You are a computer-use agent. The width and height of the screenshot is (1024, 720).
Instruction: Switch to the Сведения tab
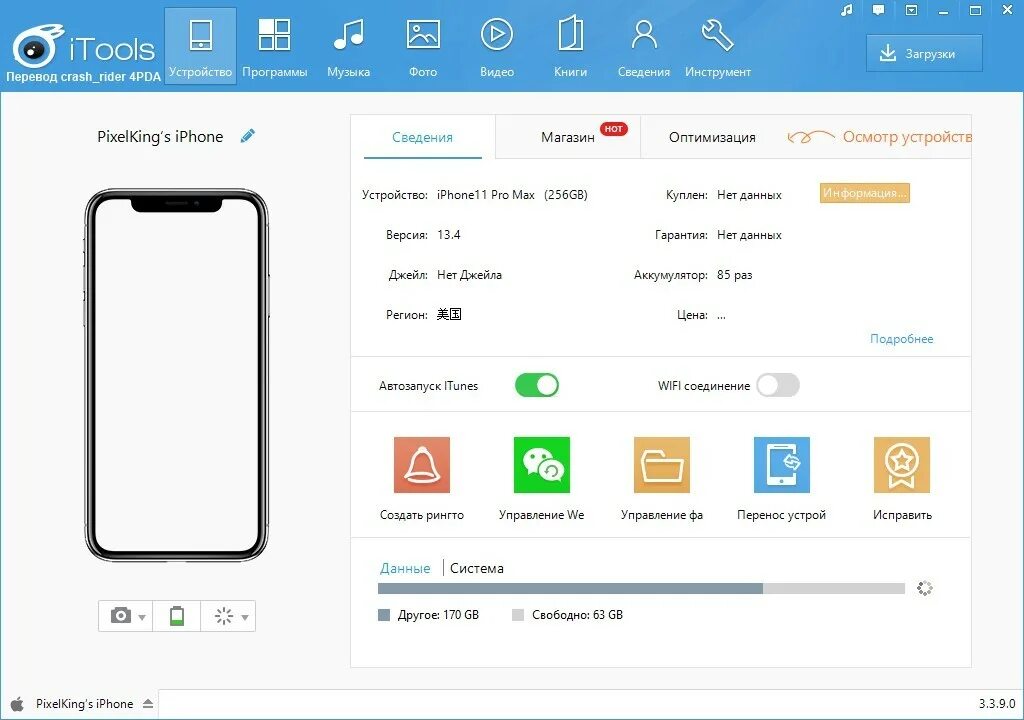423,137
